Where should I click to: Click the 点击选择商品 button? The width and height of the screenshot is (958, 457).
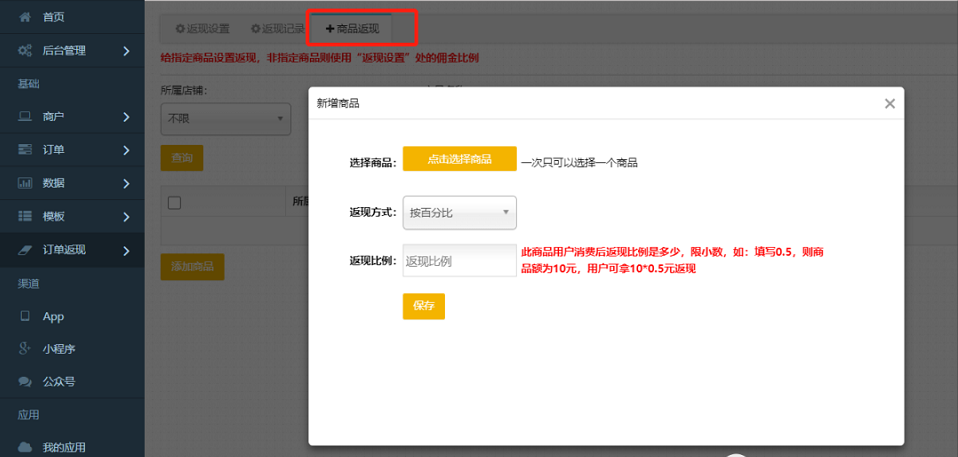[x=459, y=159]
